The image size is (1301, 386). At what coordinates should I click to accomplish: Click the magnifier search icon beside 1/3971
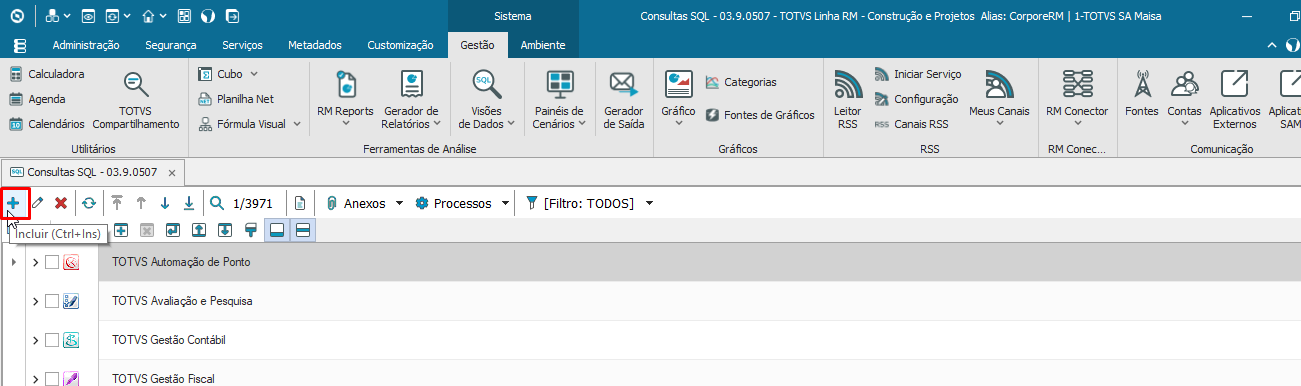tap(217, 203)
